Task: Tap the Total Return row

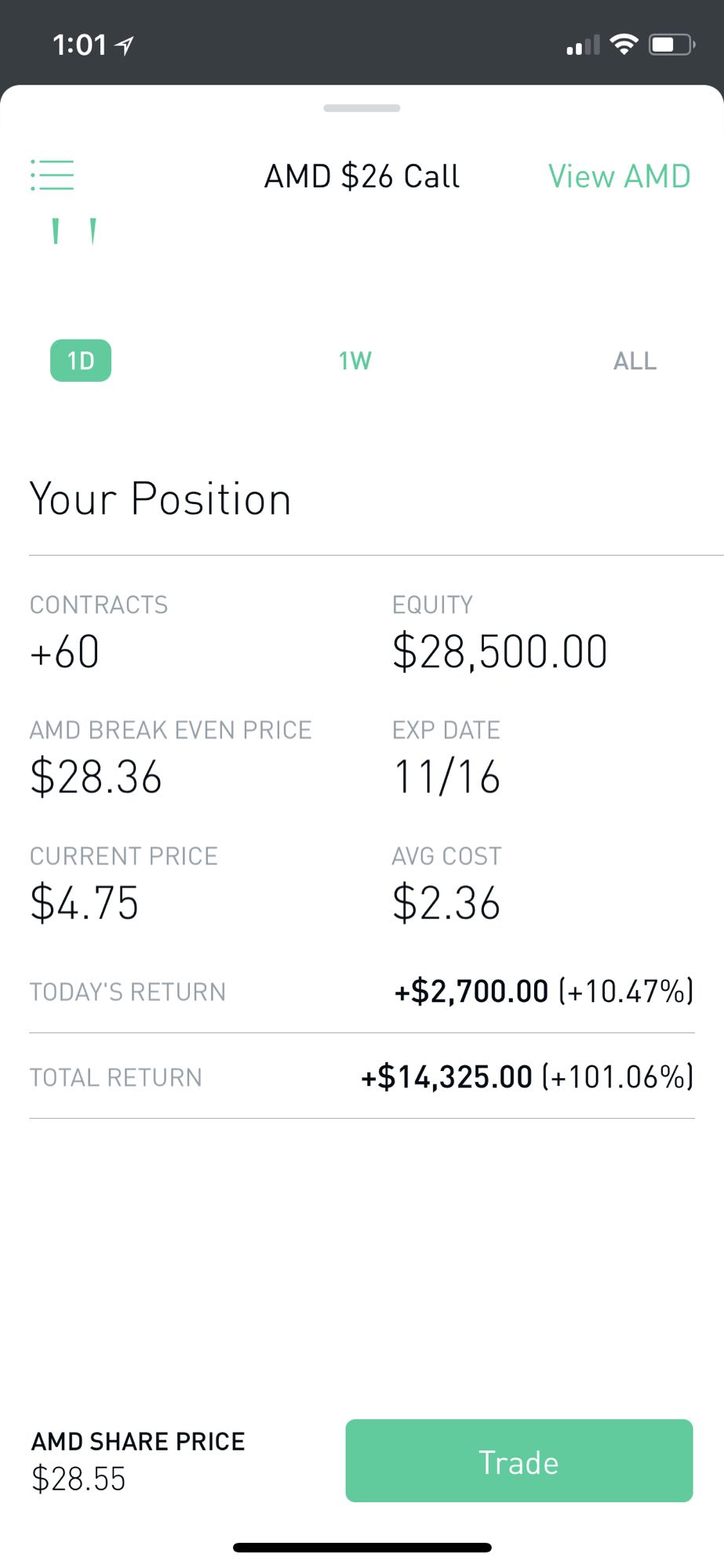Action: [362, 1077]
